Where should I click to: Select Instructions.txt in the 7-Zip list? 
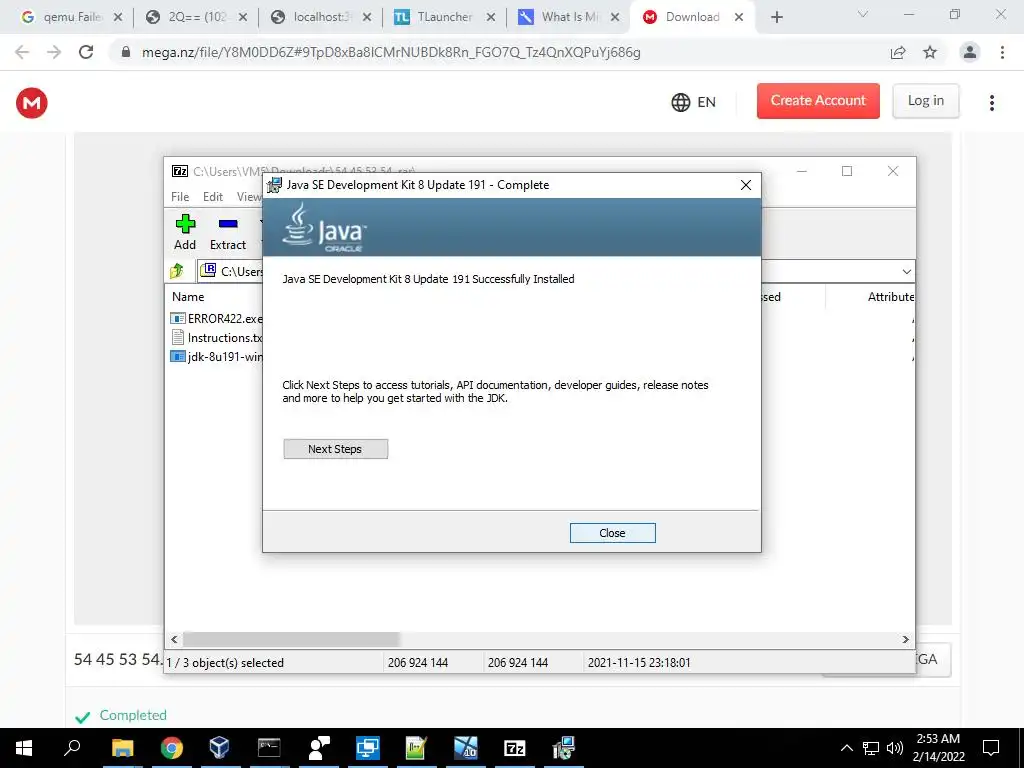tap(217, 338)
